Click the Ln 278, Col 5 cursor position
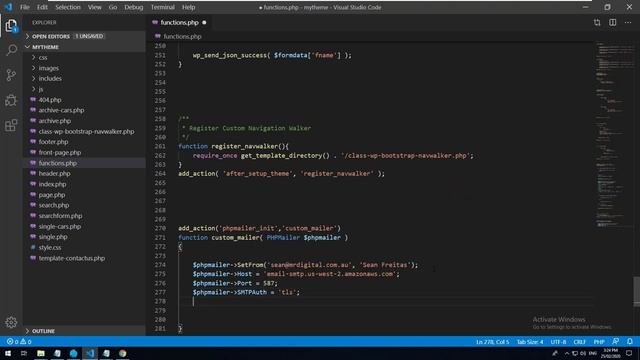 click(492, 342)
